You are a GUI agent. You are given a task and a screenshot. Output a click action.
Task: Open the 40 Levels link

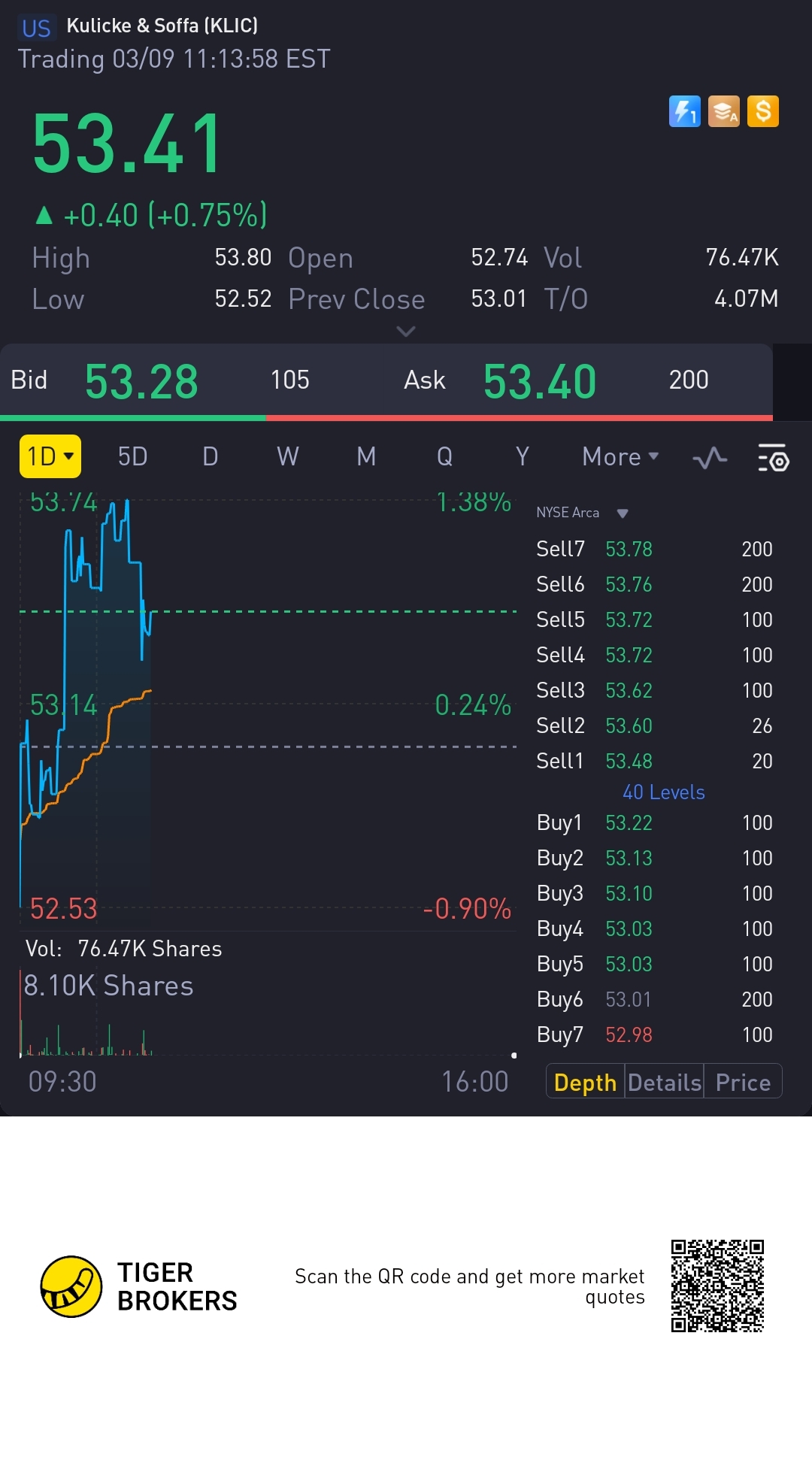tap(663, 792)
